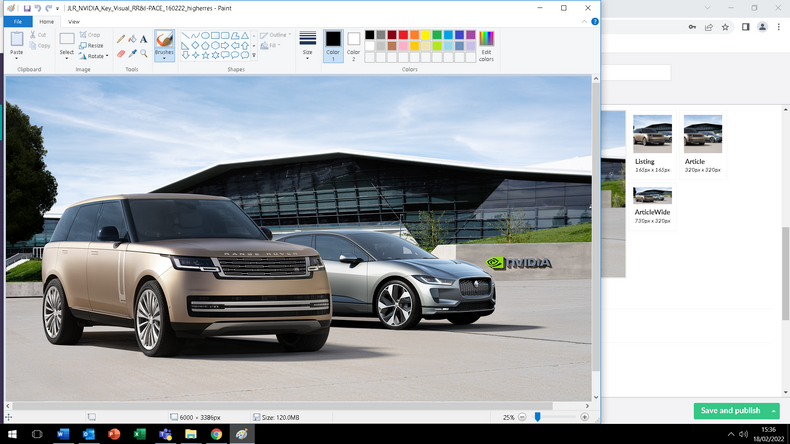The height and width of the screenshot is (444, 790).
Task: Open Word from the taskbar
Action: point(63,434)
